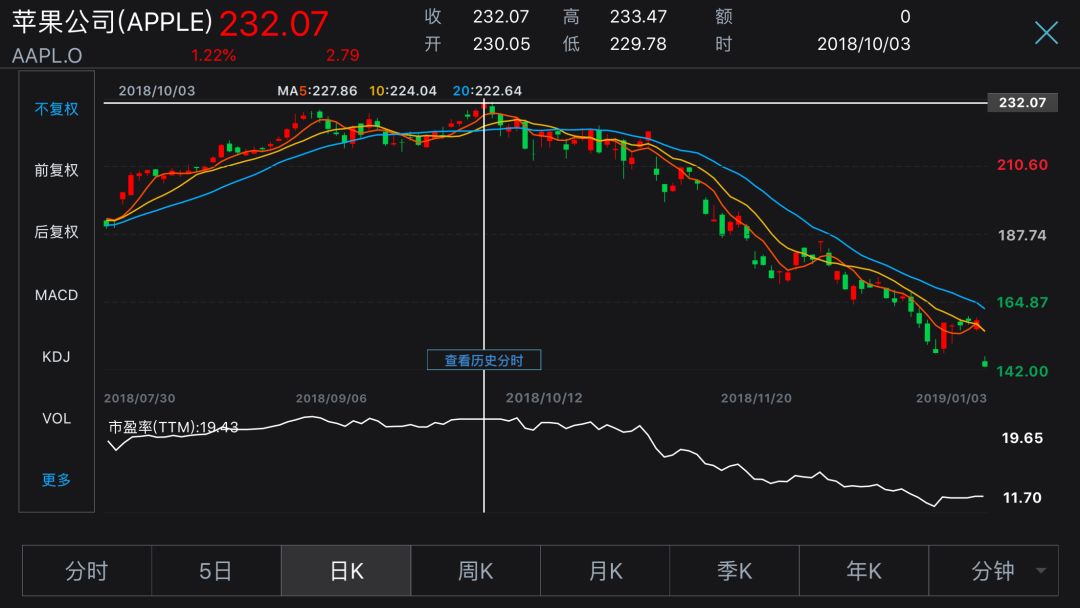This screenshot has width=1080, height=608.
Task: Select 不复权 price adjustment option
Action: pos(57,109)
